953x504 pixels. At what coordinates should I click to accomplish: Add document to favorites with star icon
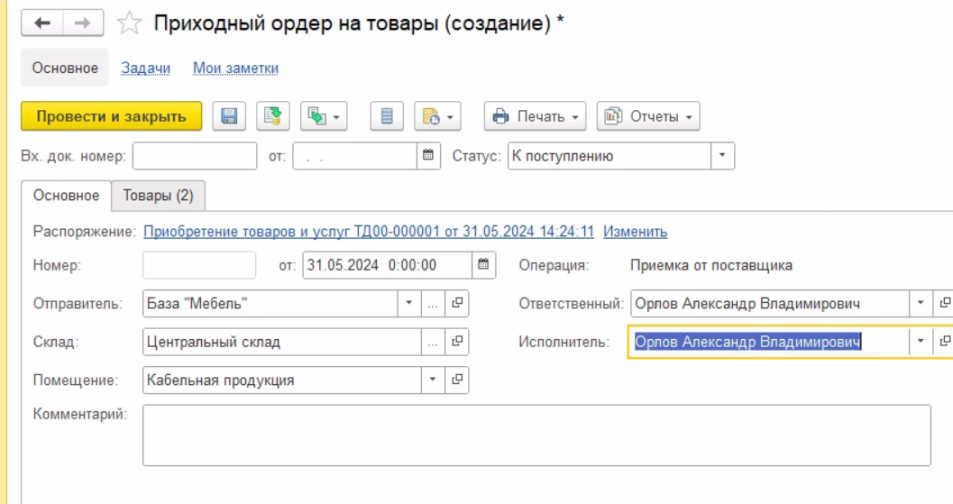[x=128, y=23]
